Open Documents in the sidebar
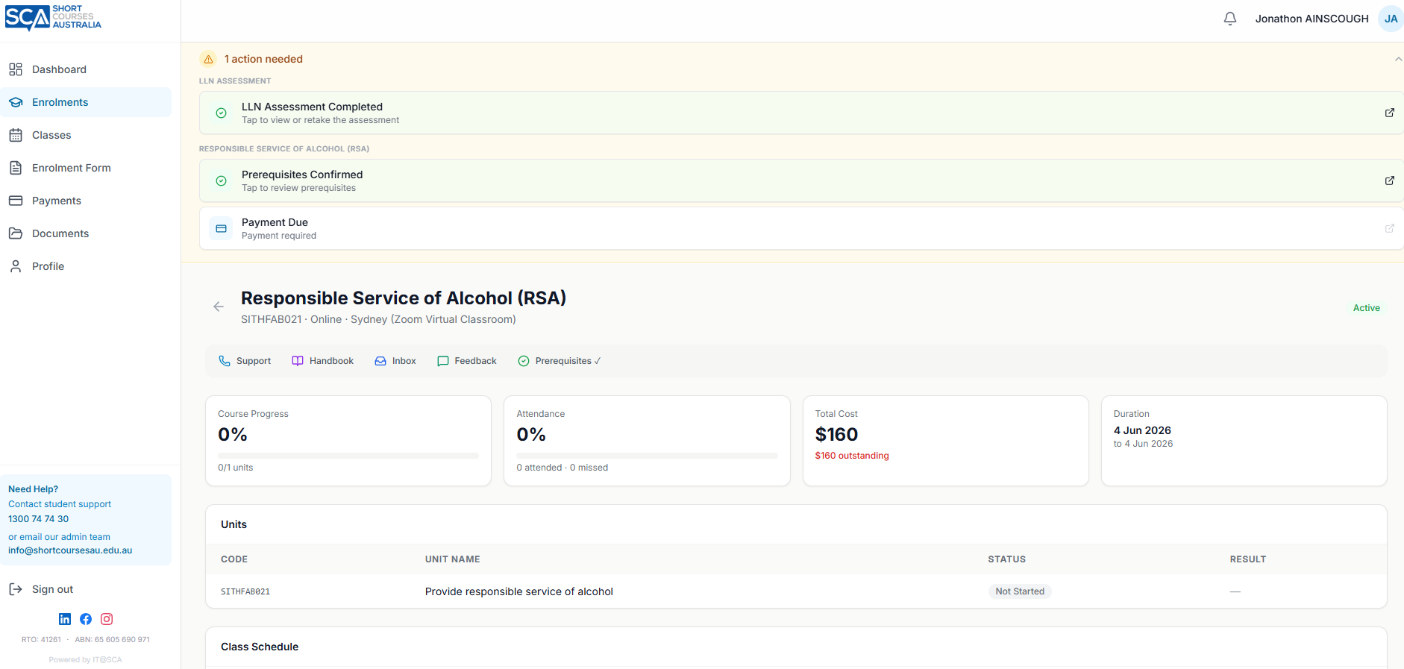The height and width of the screenshot is (669, 1404). pos(87,234)
